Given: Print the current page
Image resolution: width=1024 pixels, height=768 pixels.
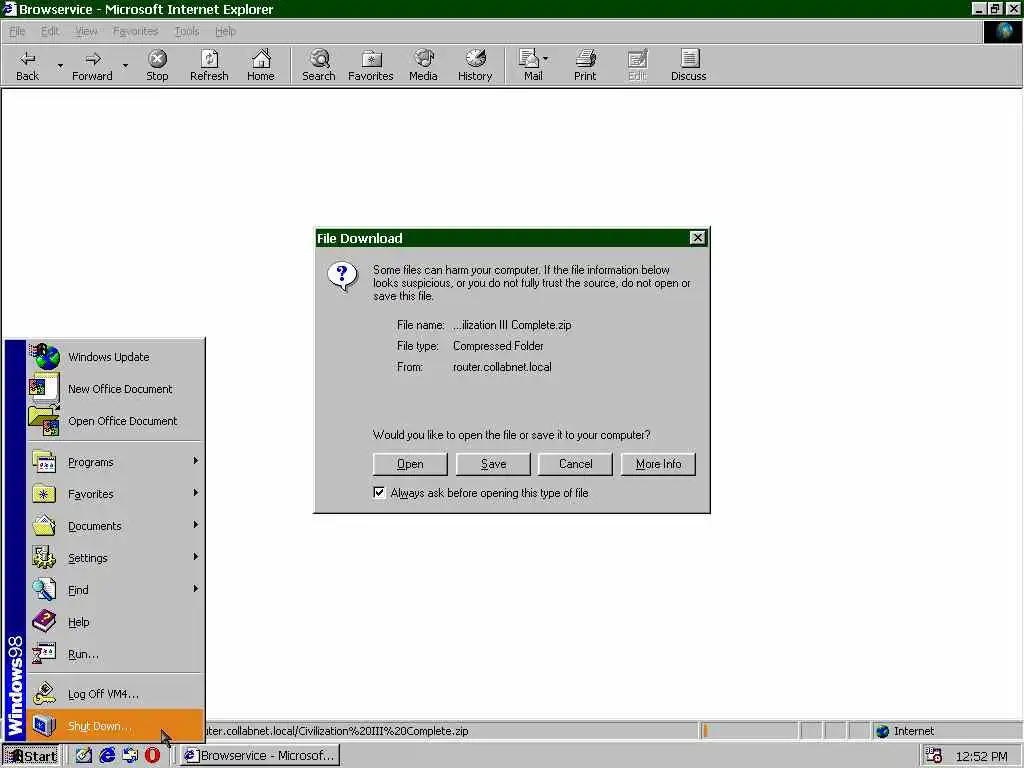Looking at the screenshot, I should pyautogui.click(x=585, y=65).
